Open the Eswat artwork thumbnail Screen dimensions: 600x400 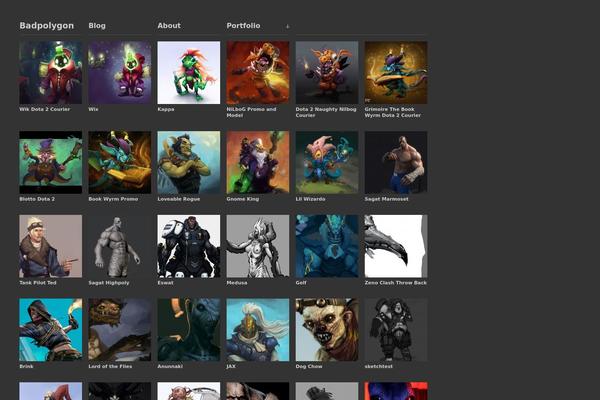coord(189,246)
